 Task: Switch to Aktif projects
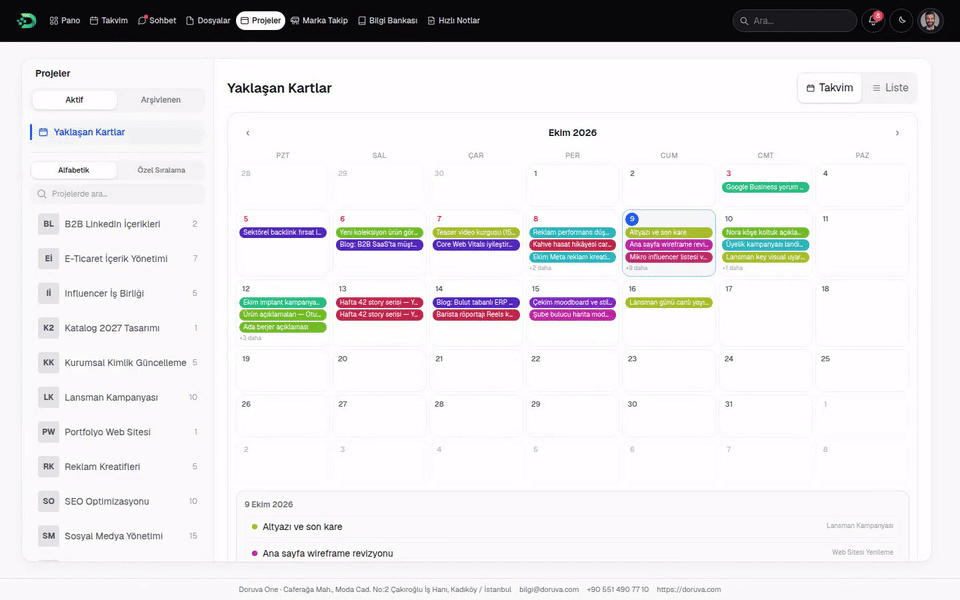[x=74, y=100]
